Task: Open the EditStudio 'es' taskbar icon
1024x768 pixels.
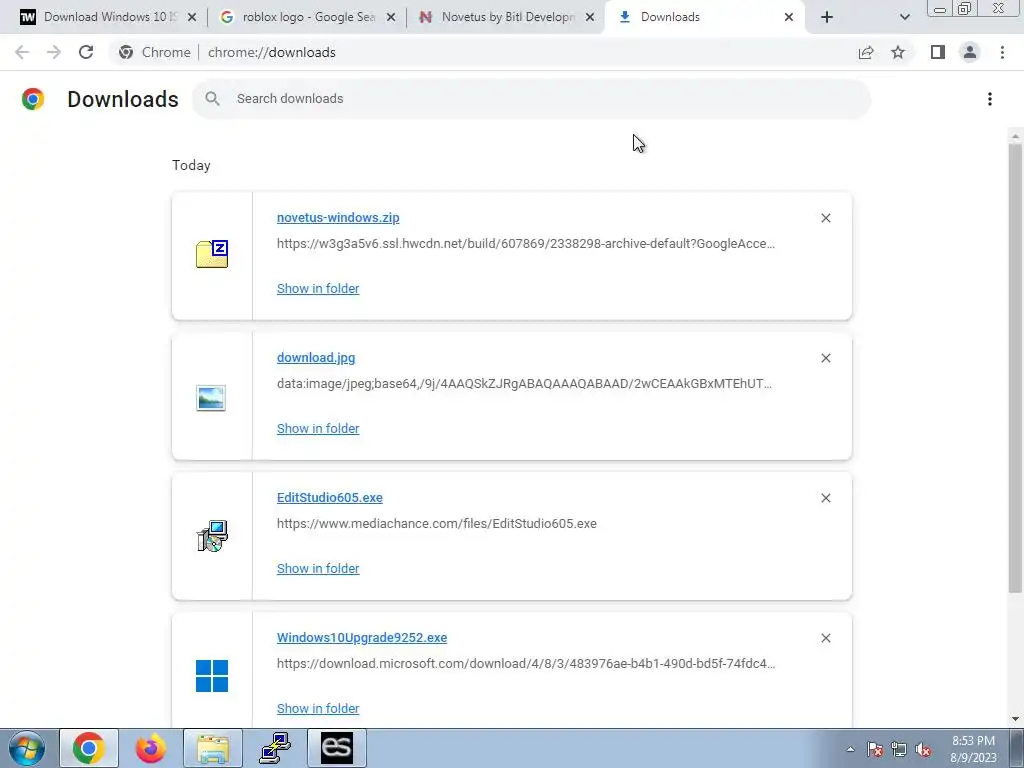Action: point(337,748)
